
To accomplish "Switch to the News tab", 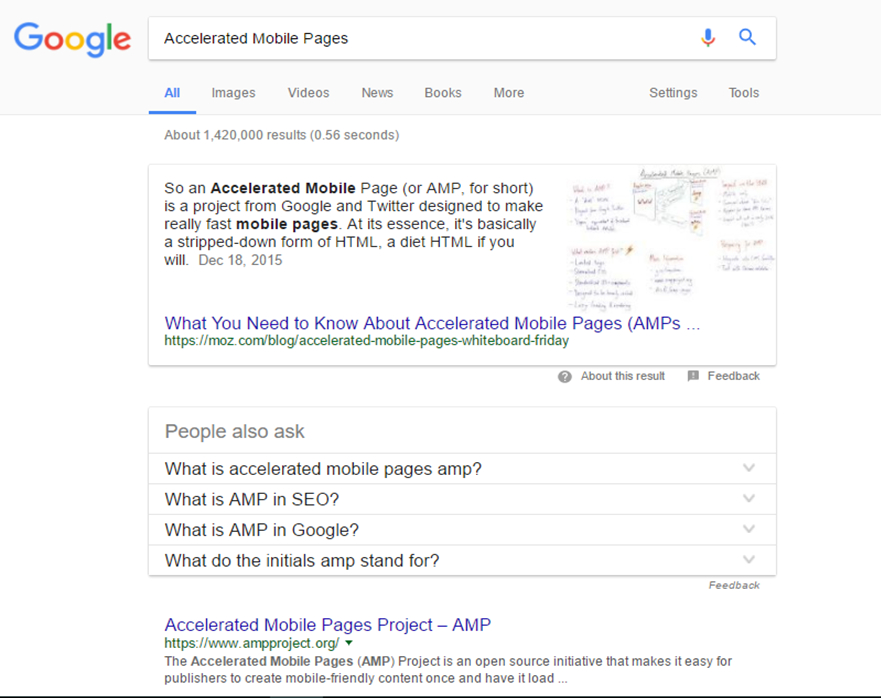I will tap(377, 93).
